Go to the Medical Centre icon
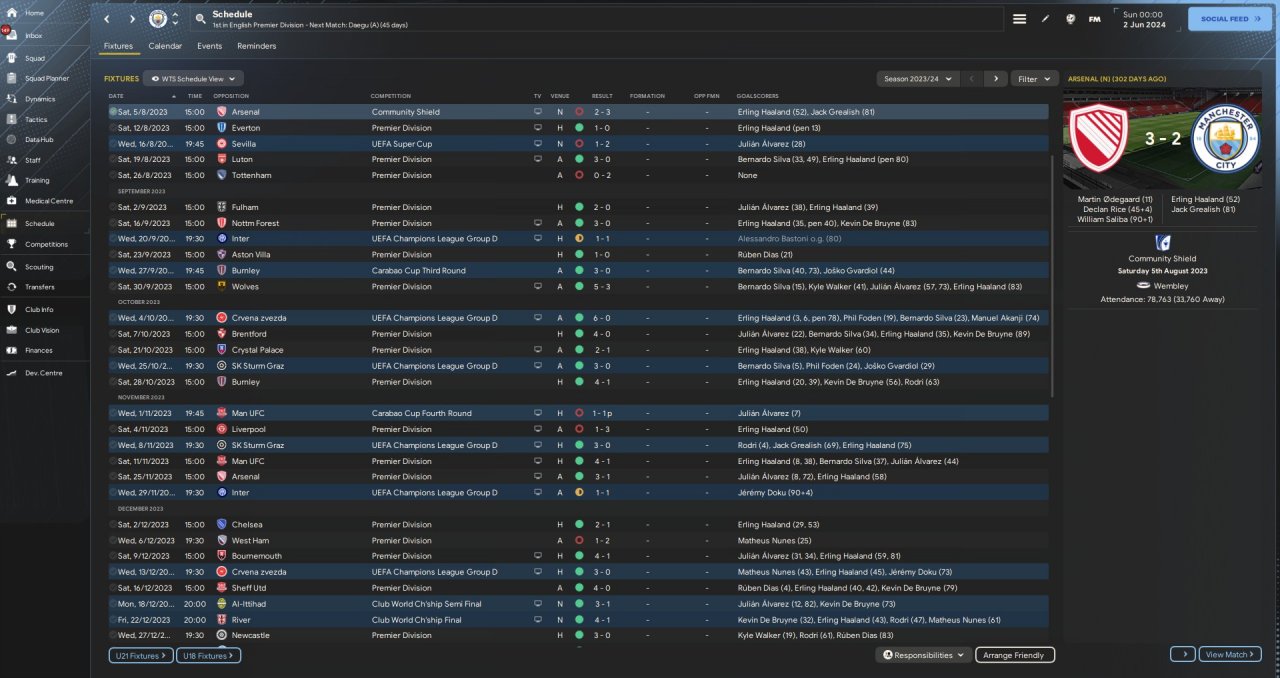 (x=10, y=201)
